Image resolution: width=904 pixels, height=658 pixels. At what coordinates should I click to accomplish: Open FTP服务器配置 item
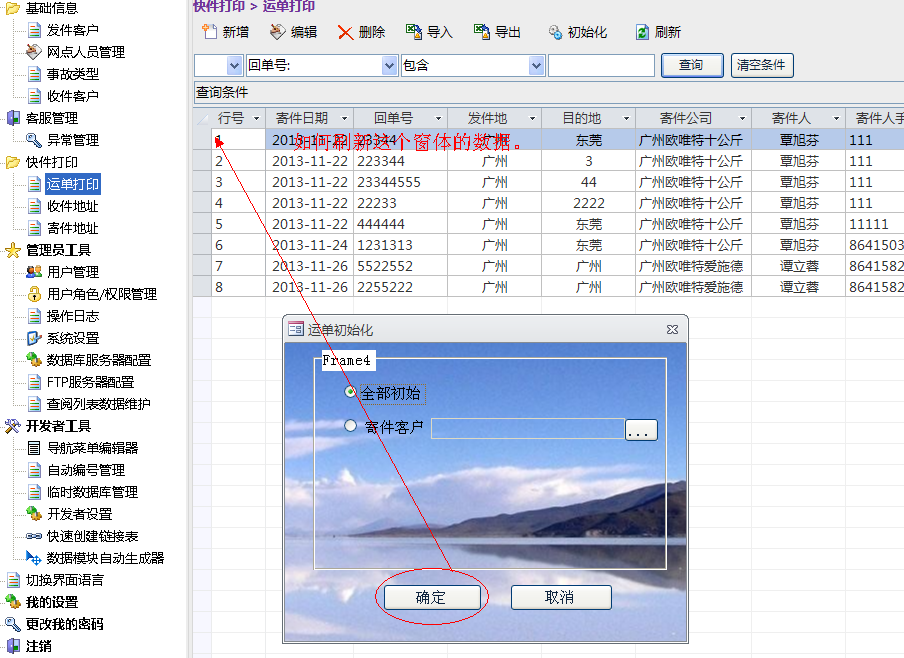tap(91, 382)
